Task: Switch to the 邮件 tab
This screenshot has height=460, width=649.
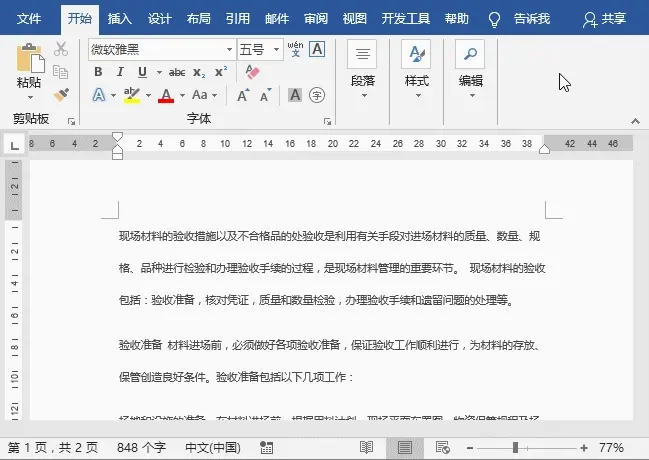Action: pos(277,19)
